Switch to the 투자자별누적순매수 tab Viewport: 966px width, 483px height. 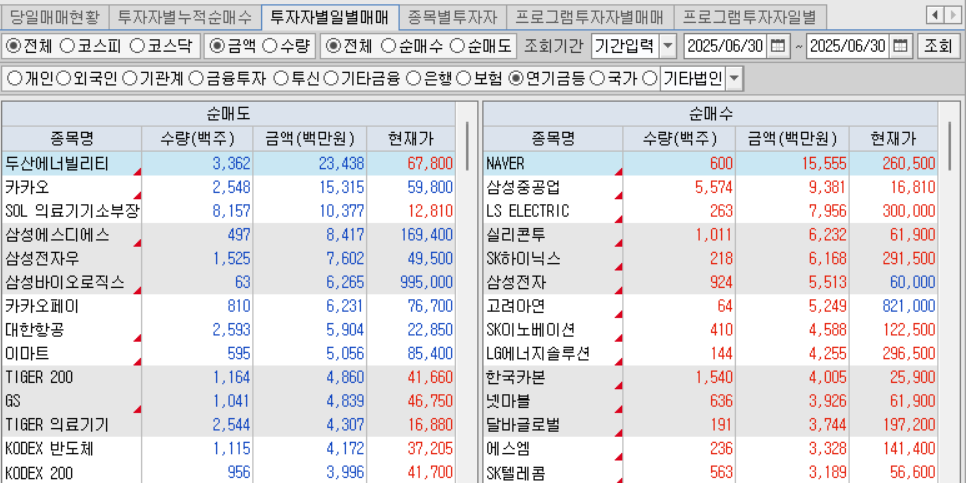(x=185, y=17)
